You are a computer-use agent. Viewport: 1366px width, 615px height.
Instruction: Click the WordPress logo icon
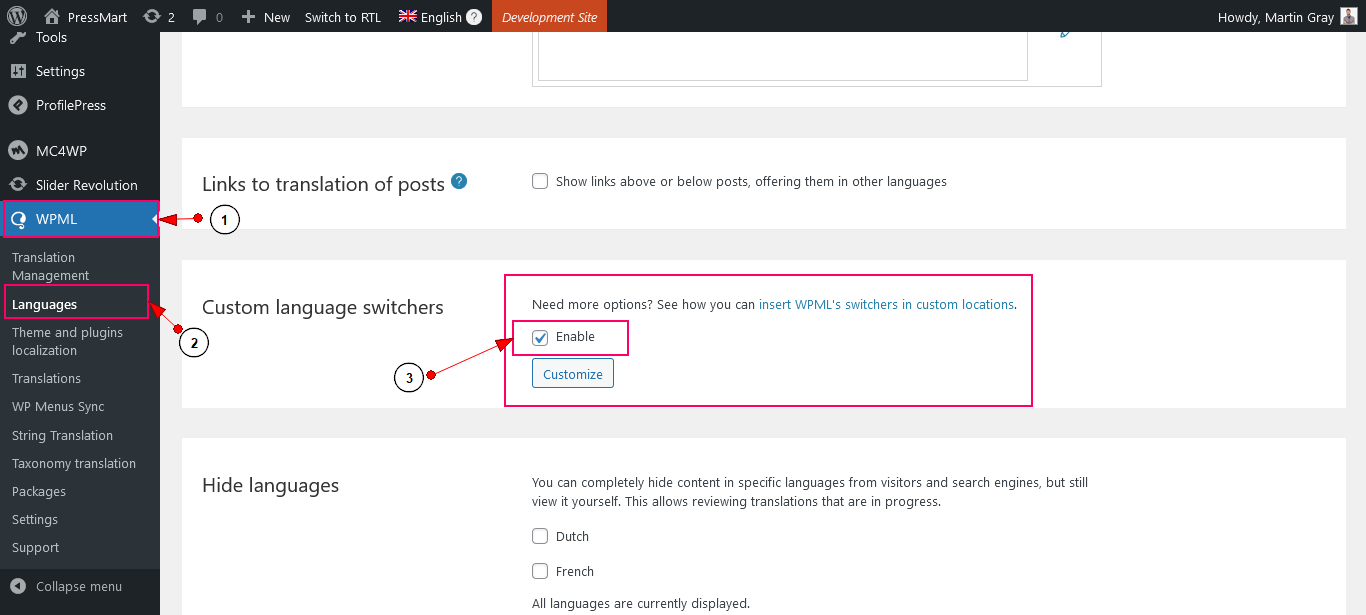click(x=17, y=16)
